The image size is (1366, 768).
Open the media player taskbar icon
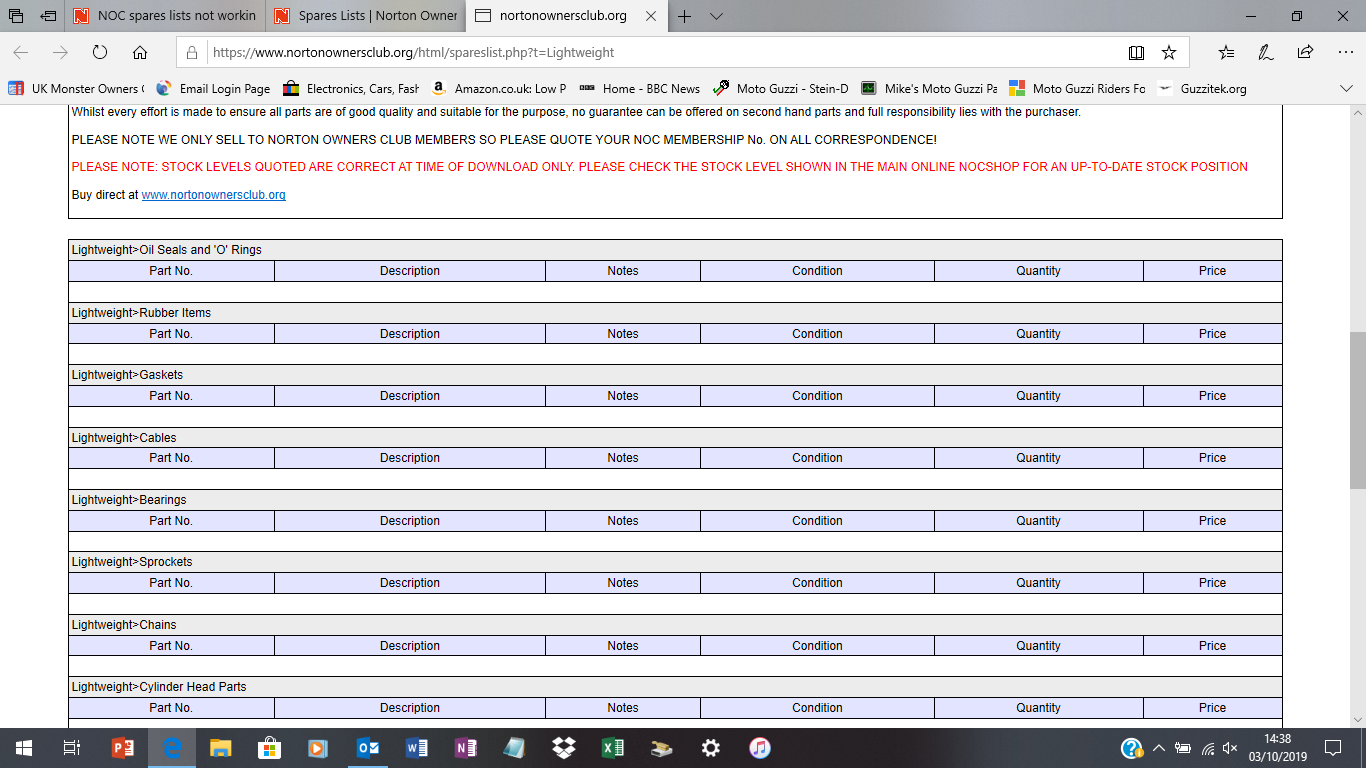point(318,748)
